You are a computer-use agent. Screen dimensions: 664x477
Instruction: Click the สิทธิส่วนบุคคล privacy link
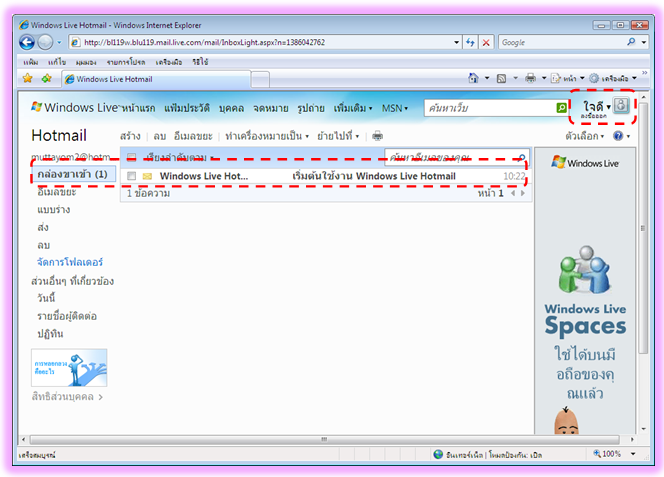click(x=67, y=397)
